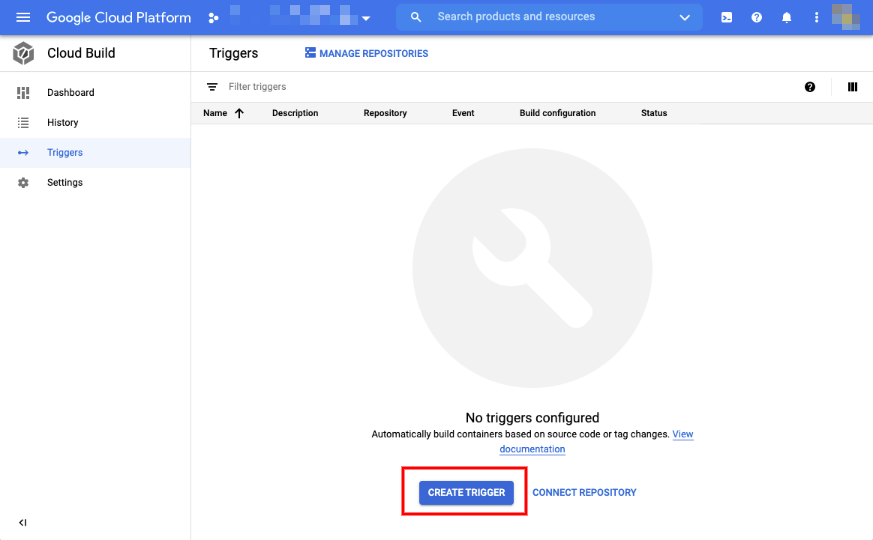The width and height of the screenshot is (873, 540).
Task: Open the three-dot more options menu
Action: coord(816,17)
